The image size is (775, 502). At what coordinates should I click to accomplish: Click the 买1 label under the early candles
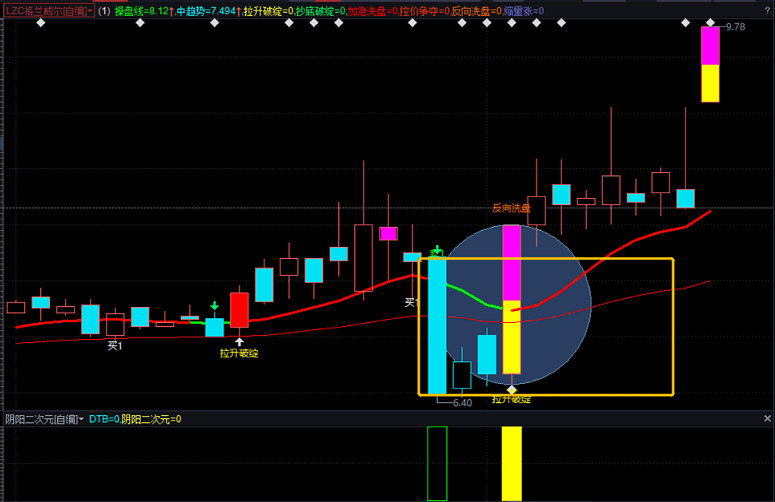tap(115, 346)
